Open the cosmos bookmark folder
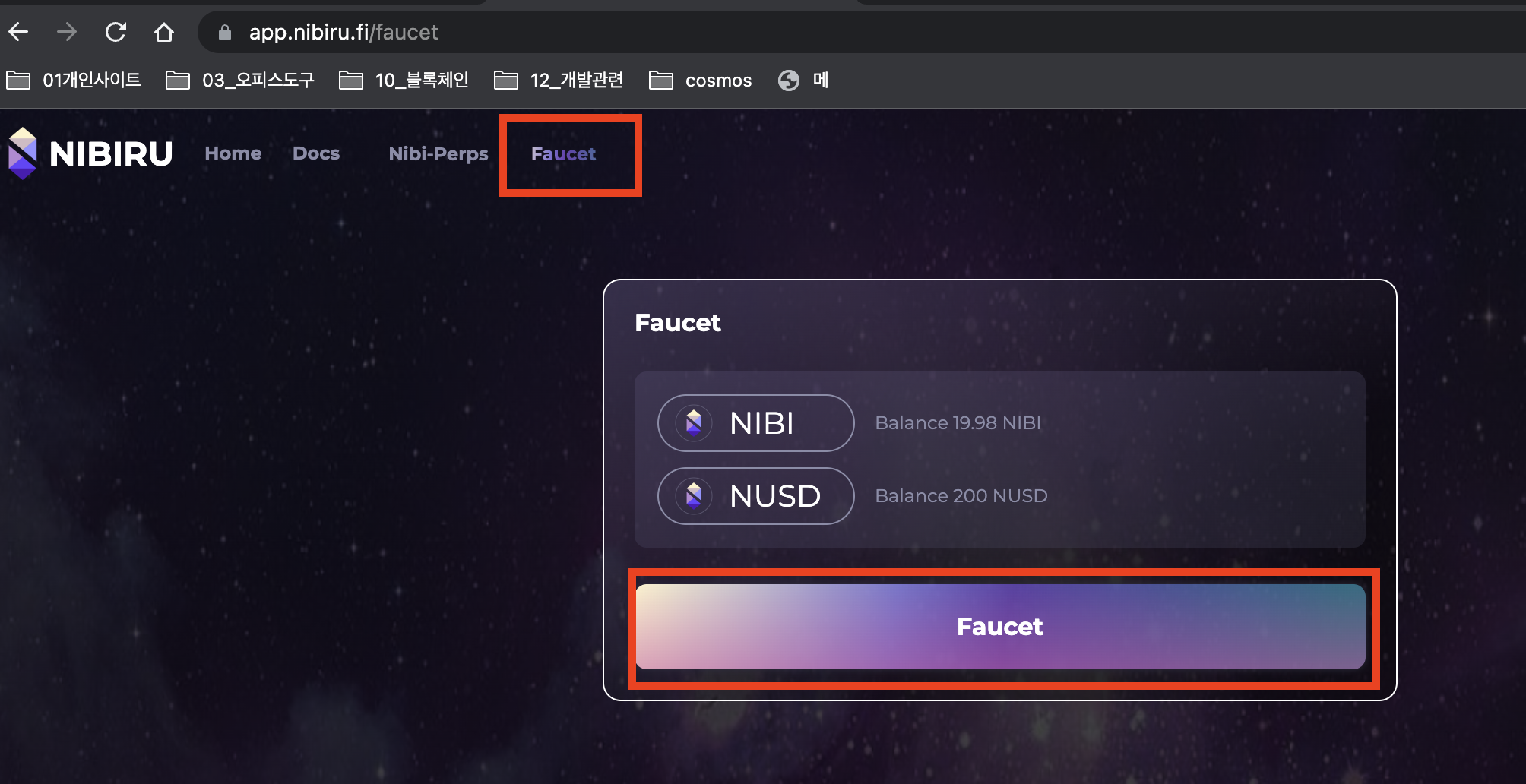The width and height of the screenshot is (1526, 784). [700, 80]
